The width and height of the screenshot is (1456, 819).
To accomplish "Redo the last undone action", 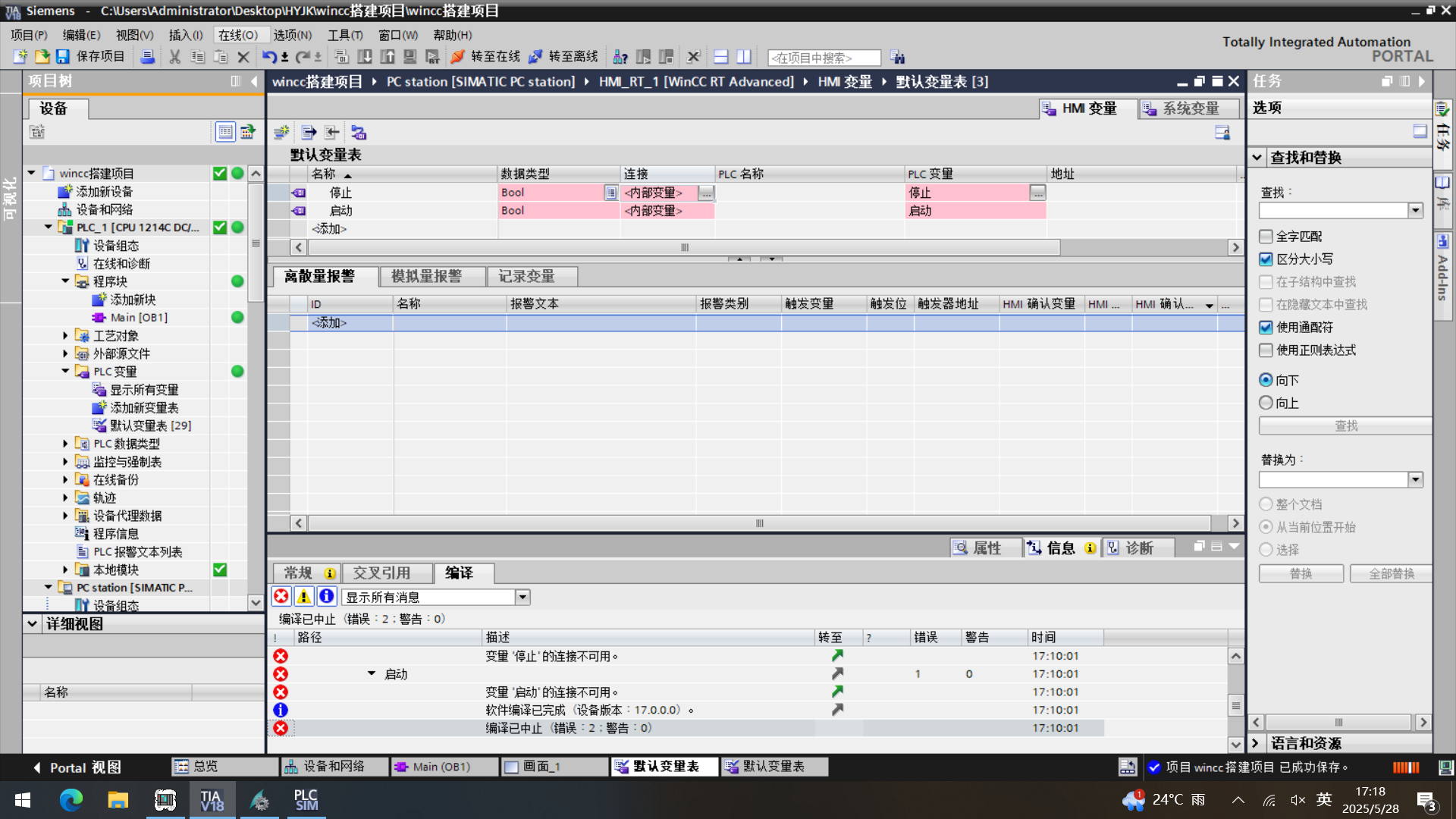I will pos(303,57).
